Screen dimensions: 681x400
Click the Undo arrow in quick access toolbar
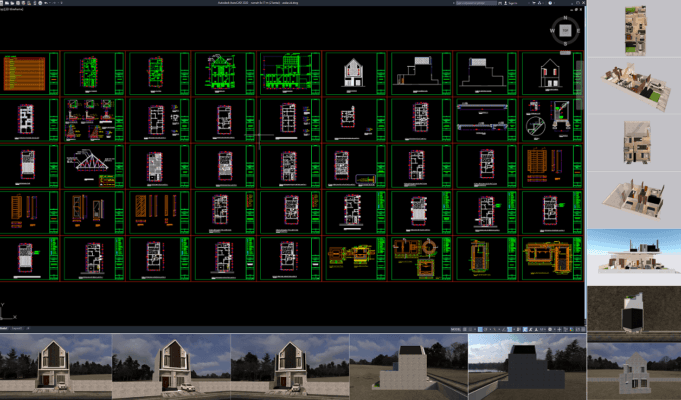click(x=46, y=3)
